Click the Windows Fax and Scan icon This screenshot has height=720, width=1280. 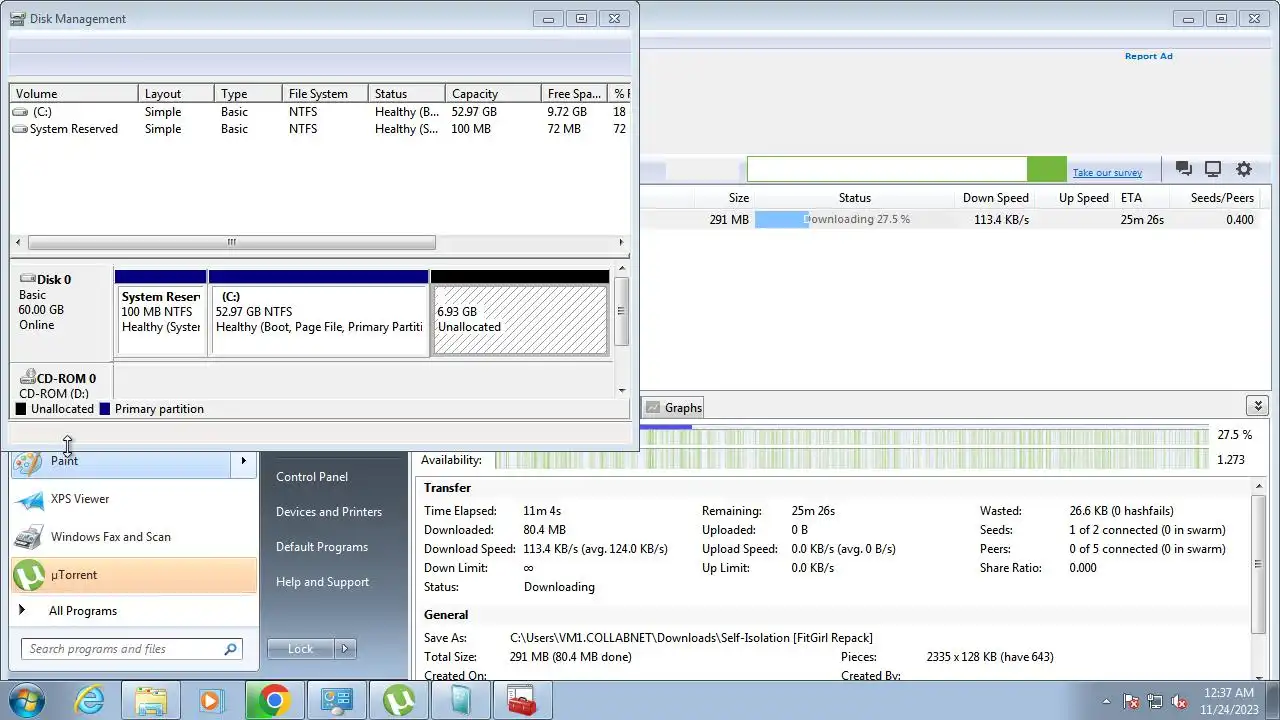[x=29, y=537]
